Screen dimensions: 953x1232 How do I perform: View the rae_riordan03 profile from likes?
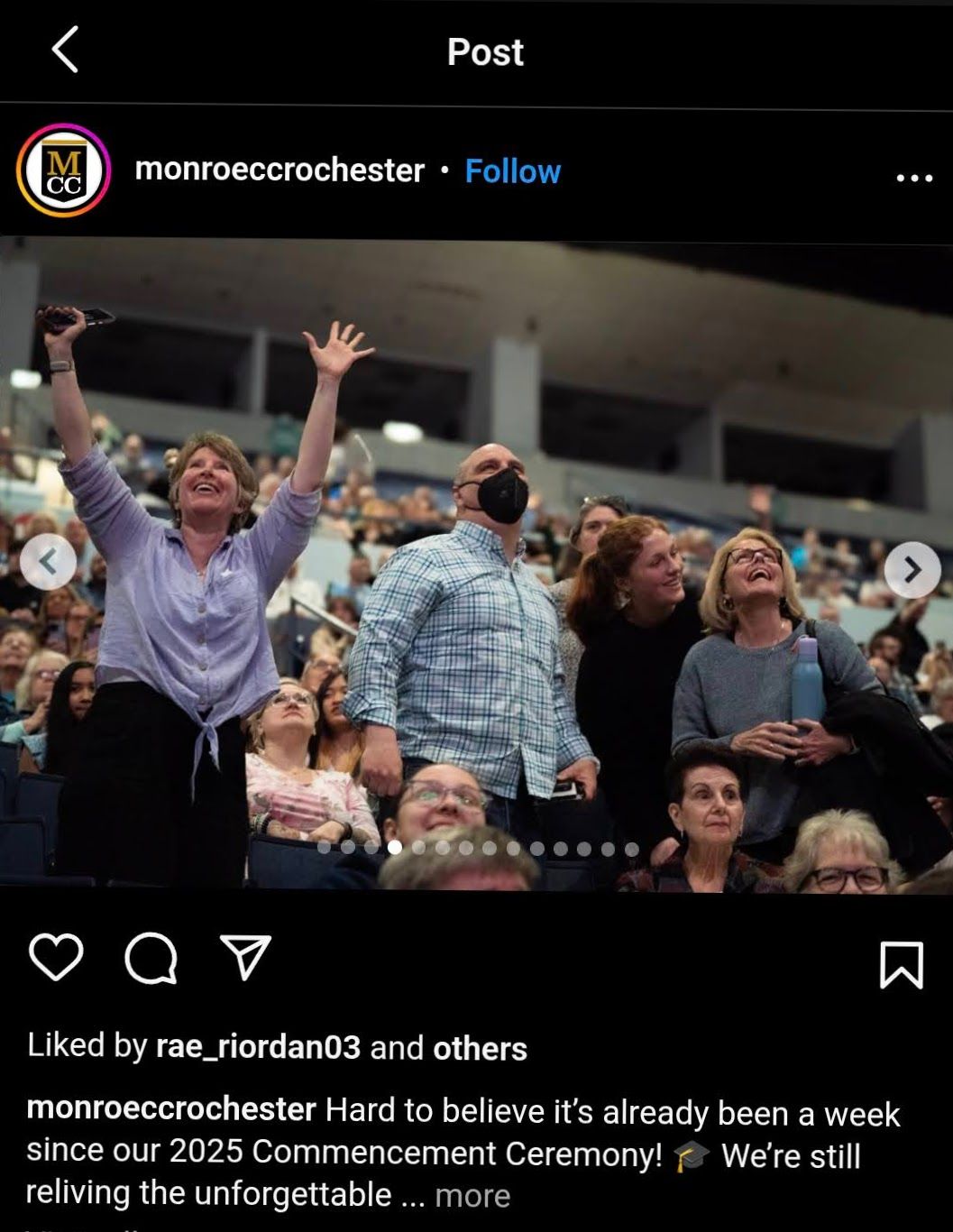tap(258, 1047)
